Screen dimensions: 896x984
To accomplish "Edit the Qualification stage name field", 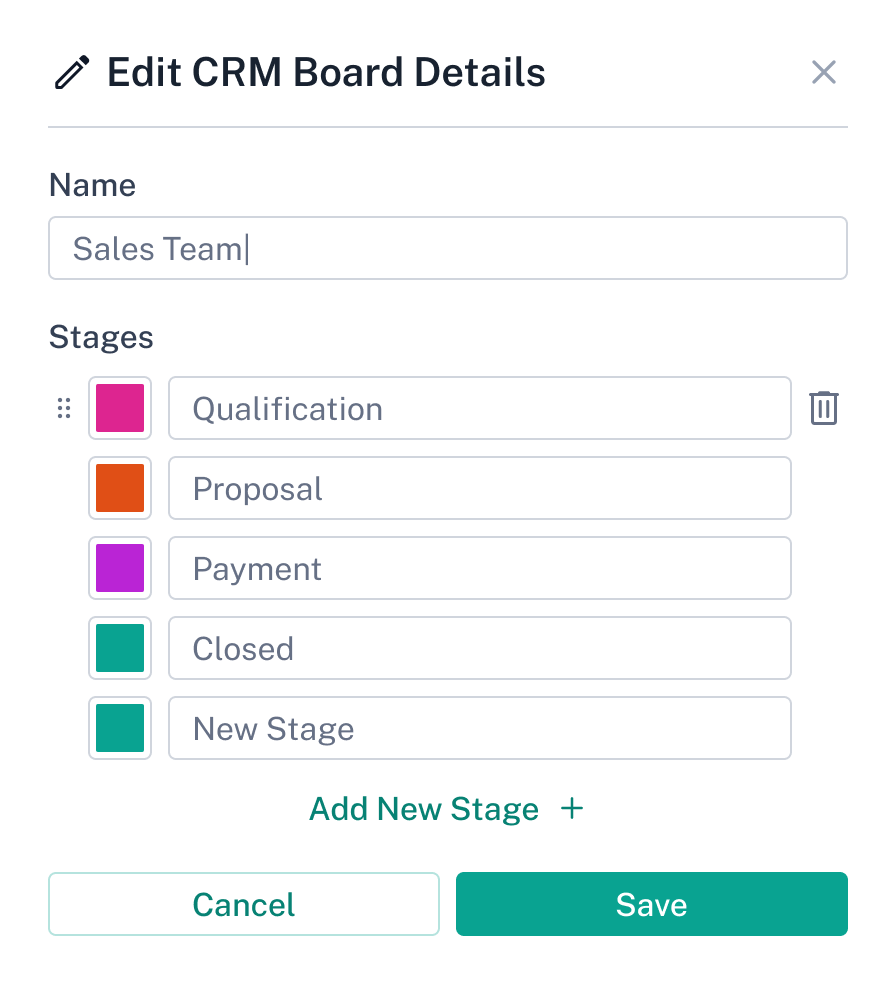I will 480,408.
